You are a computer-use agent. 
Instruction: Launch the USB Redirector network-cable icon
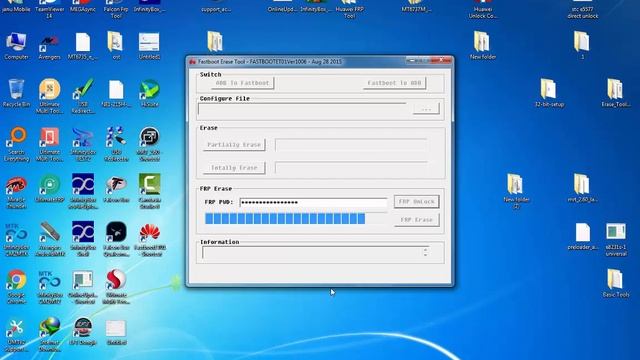116,137
